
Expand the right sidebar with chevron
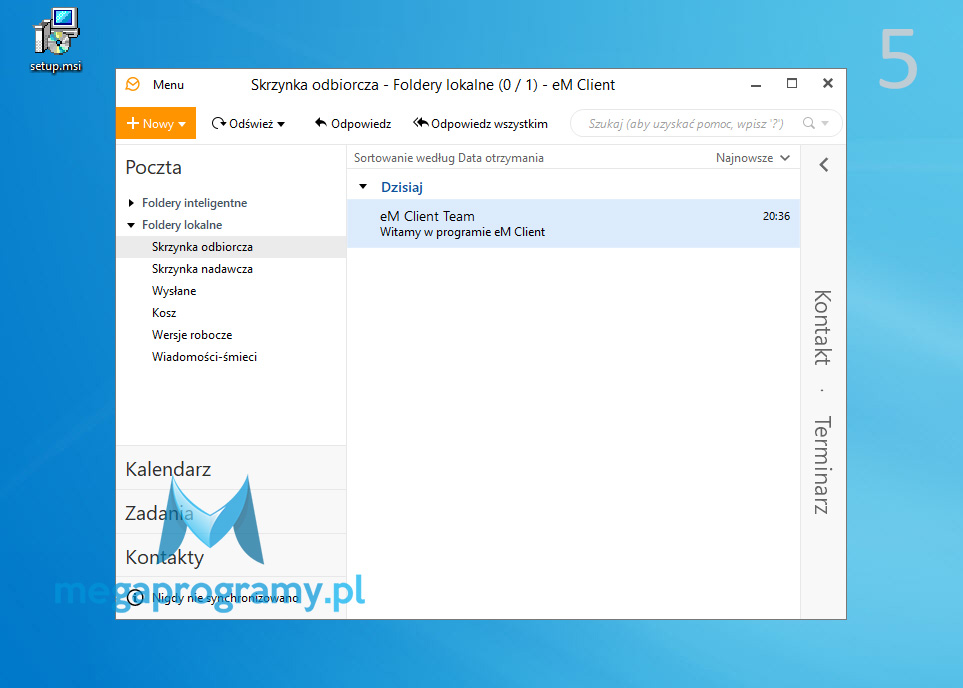point(824,165)
